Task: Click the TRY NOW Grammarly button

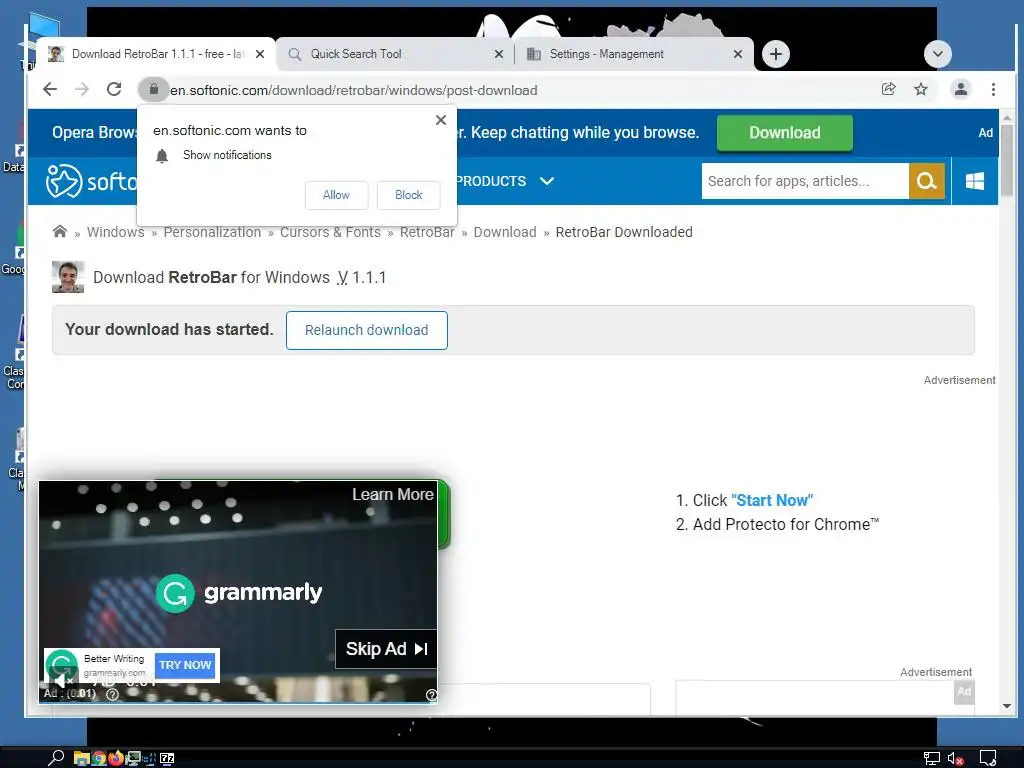Action: (185, 665)
